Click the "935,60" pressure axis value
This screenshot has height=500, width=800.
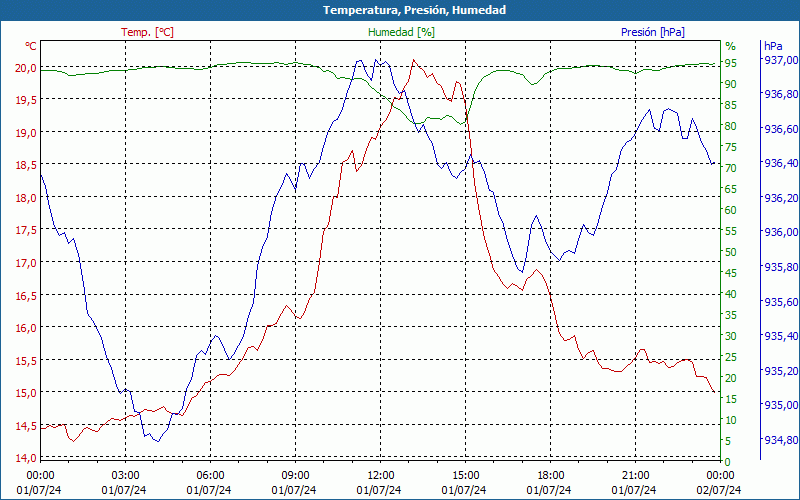coord(781,302)
